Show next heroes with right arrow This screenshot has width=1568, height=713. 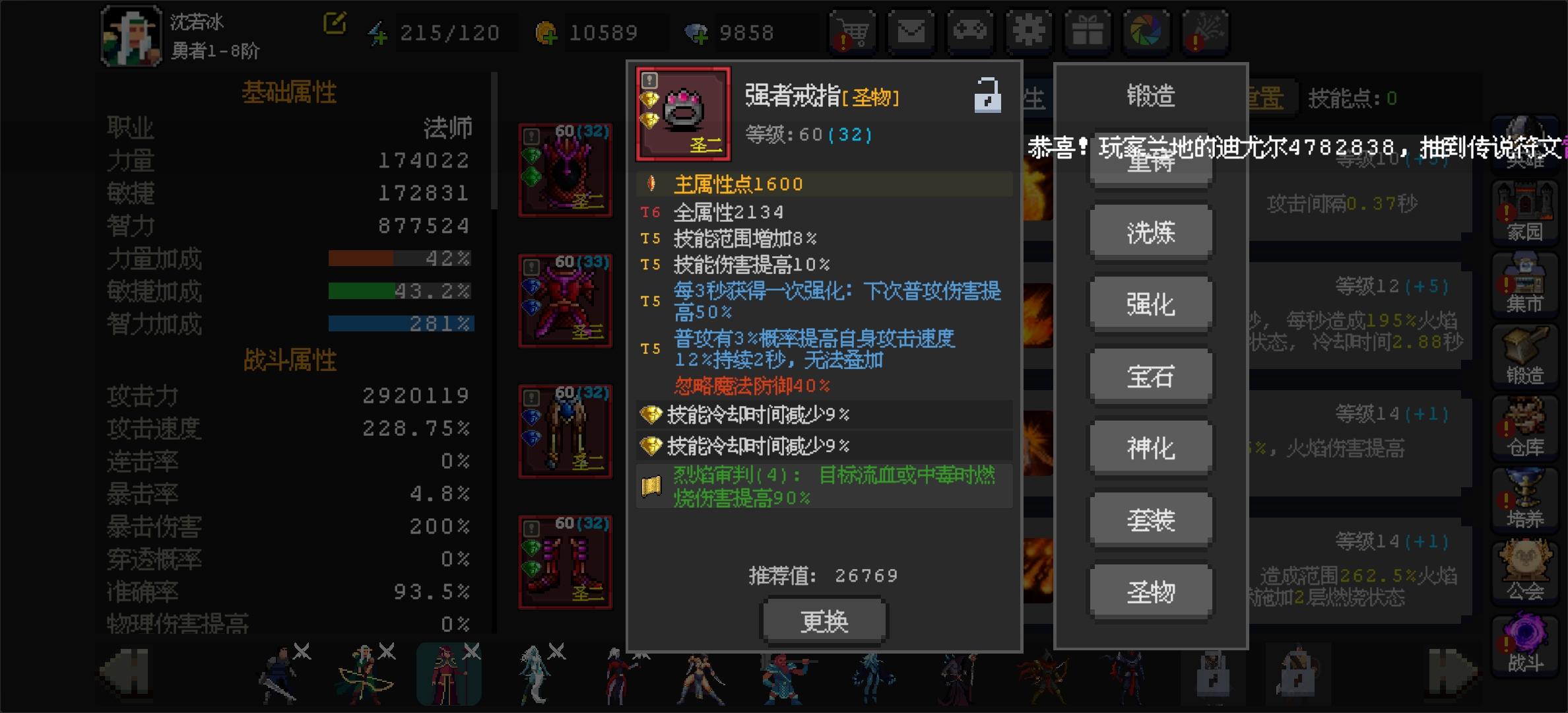(1453, 672)
